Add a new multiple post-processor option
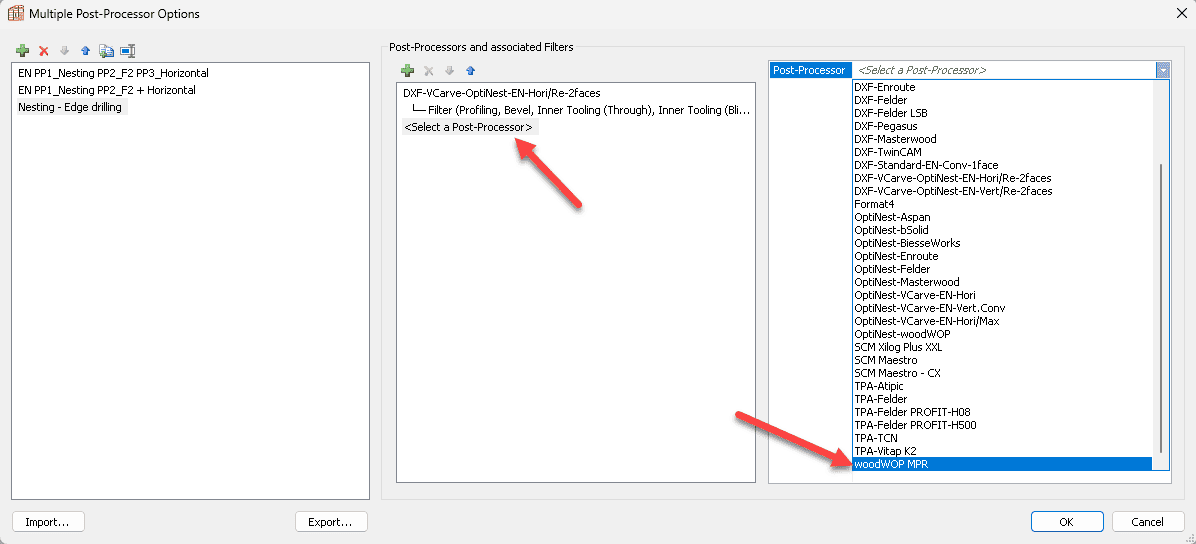Viewport: 1196px width, 544px height. [23, 50]
